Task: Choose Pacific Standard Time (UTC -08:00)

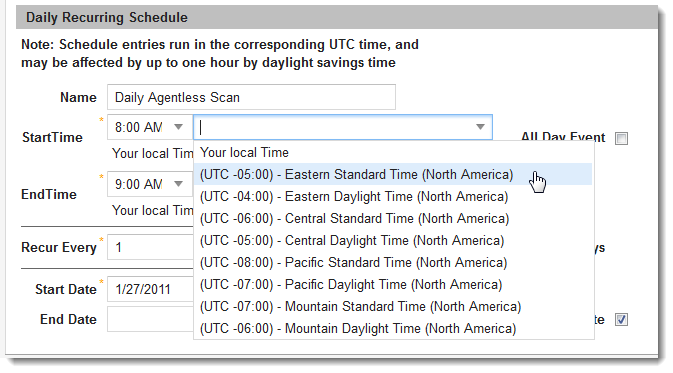Action: (x=393, y=262)
